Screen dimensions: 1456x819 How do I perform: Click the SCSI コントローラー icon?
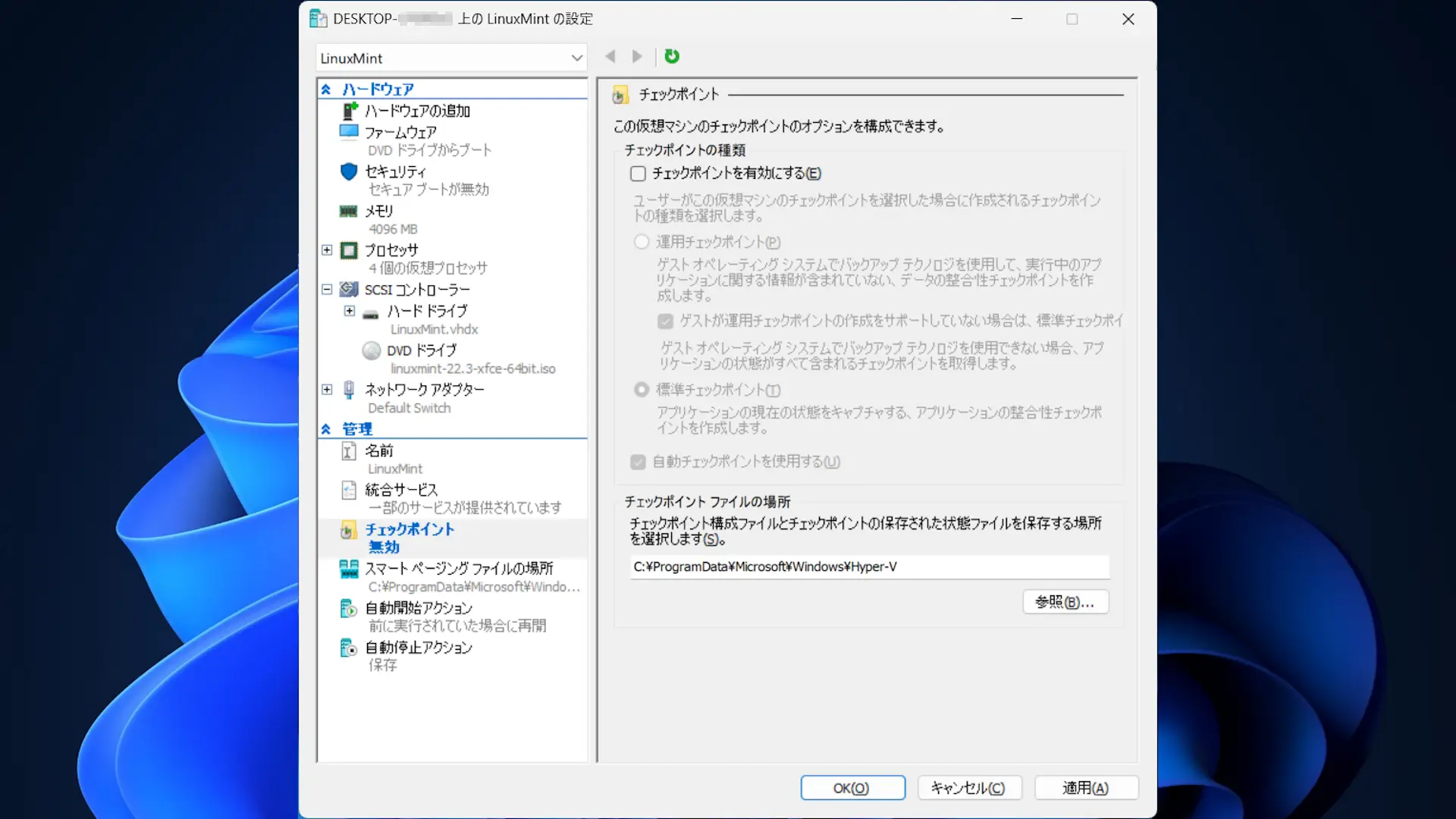coord(349,289)
